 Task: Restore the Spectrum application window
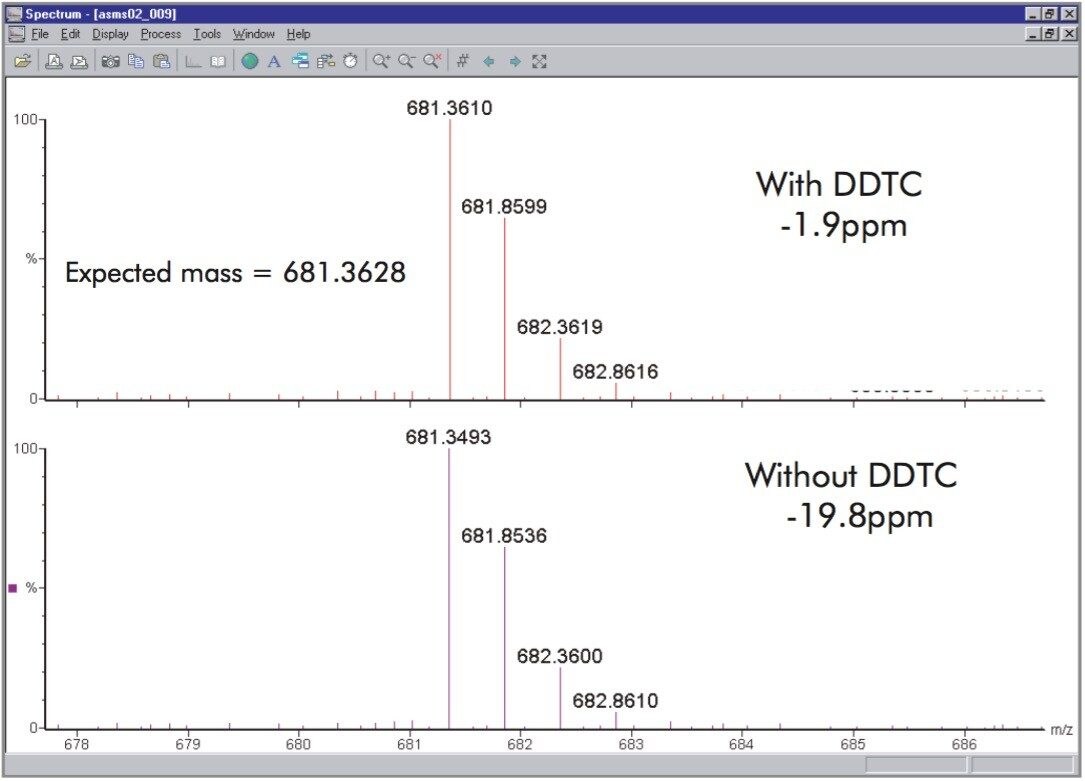pyautogui.click(x=1050, y=14)
